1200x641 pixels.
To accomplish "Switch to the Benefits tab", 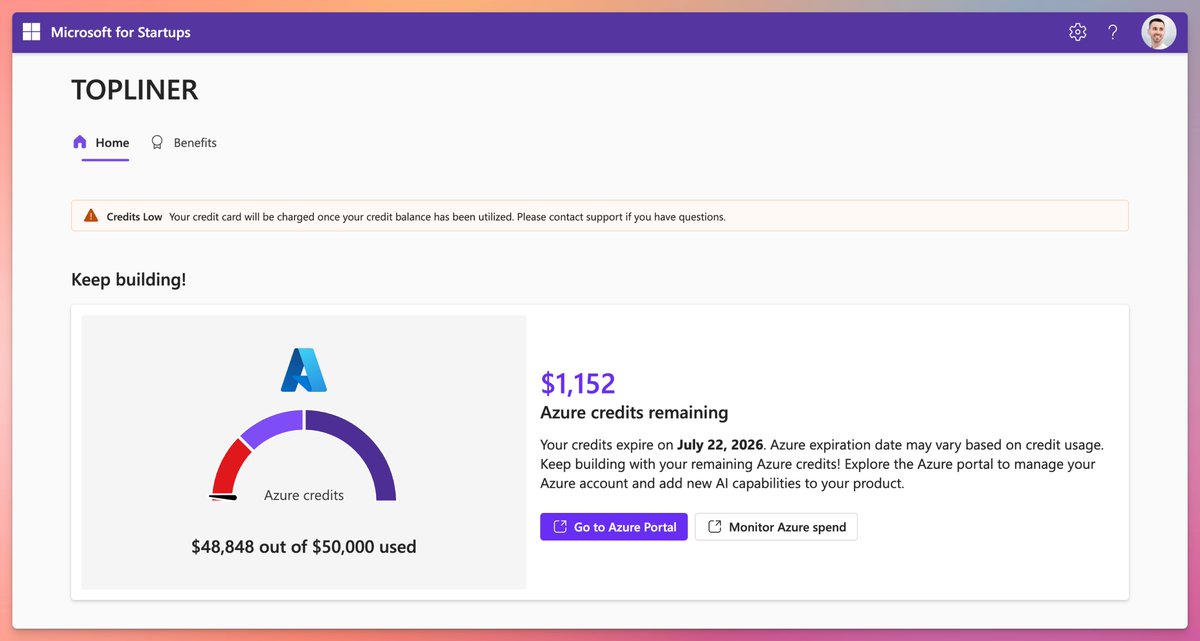I will pos(183,143).
